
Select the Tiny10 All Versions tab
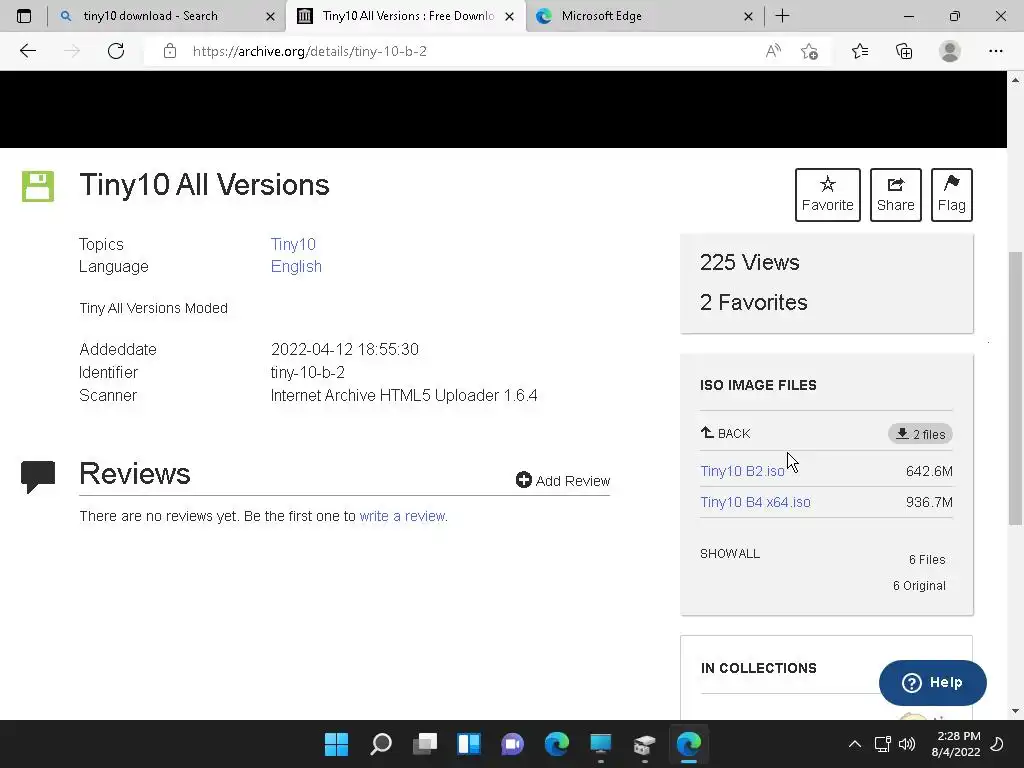click(408, 16)
